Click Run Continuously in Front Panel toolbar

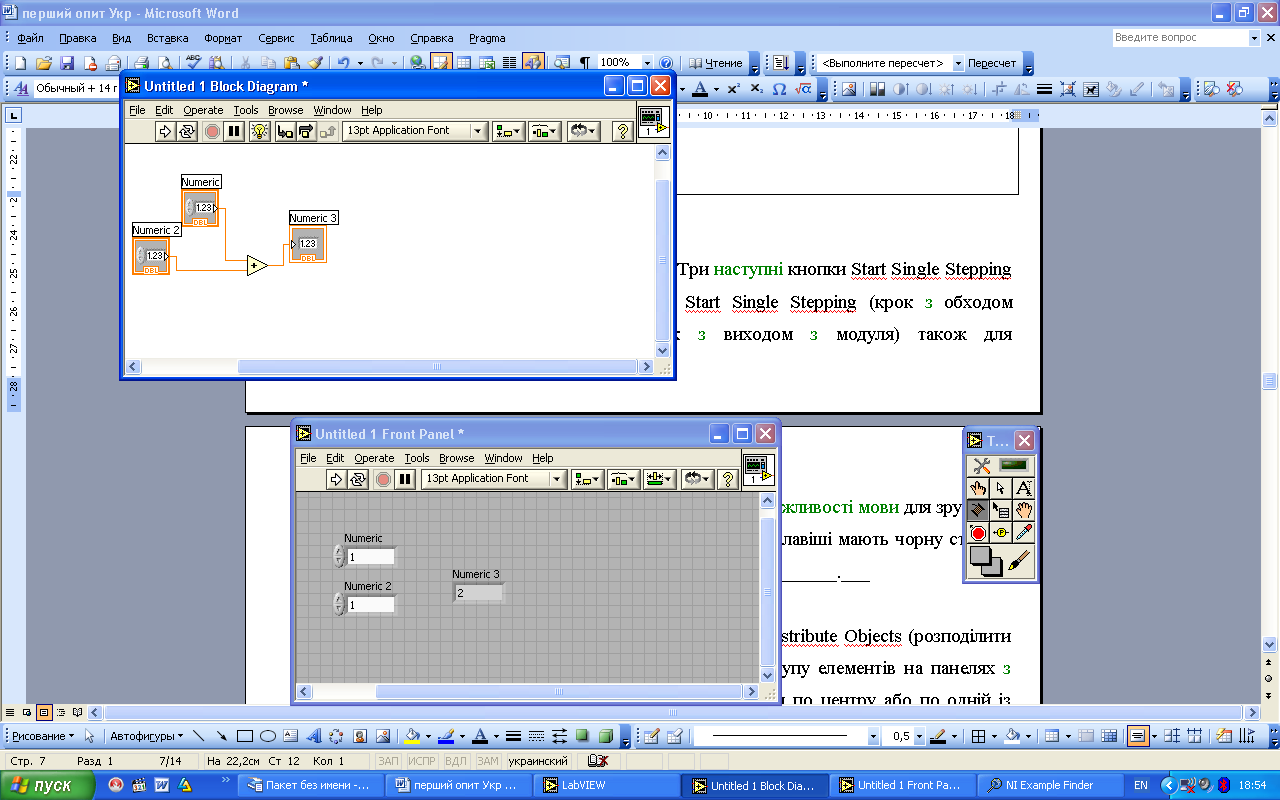point(358,479)
